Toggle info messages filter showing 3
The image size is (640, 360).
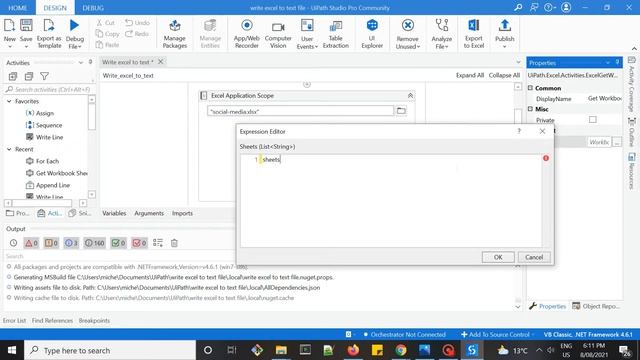(x=71, y=243)
